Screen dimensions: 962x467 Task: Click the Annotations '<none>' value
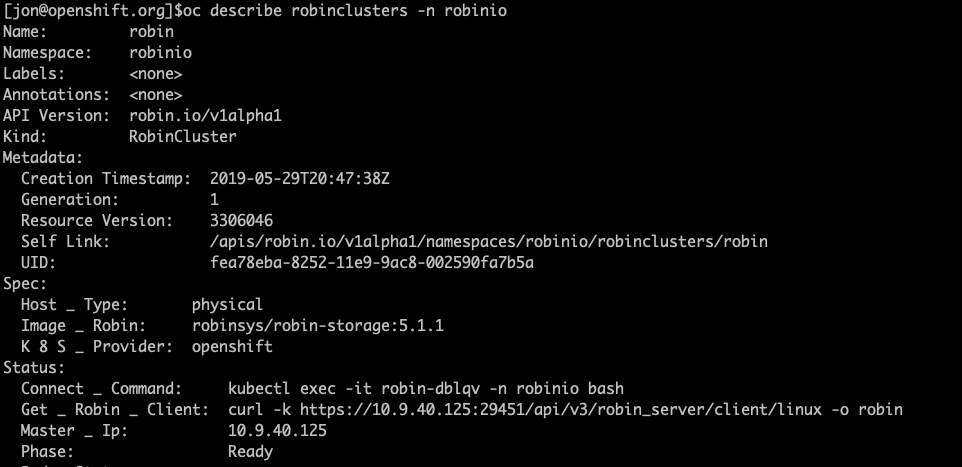click(155, 95)
